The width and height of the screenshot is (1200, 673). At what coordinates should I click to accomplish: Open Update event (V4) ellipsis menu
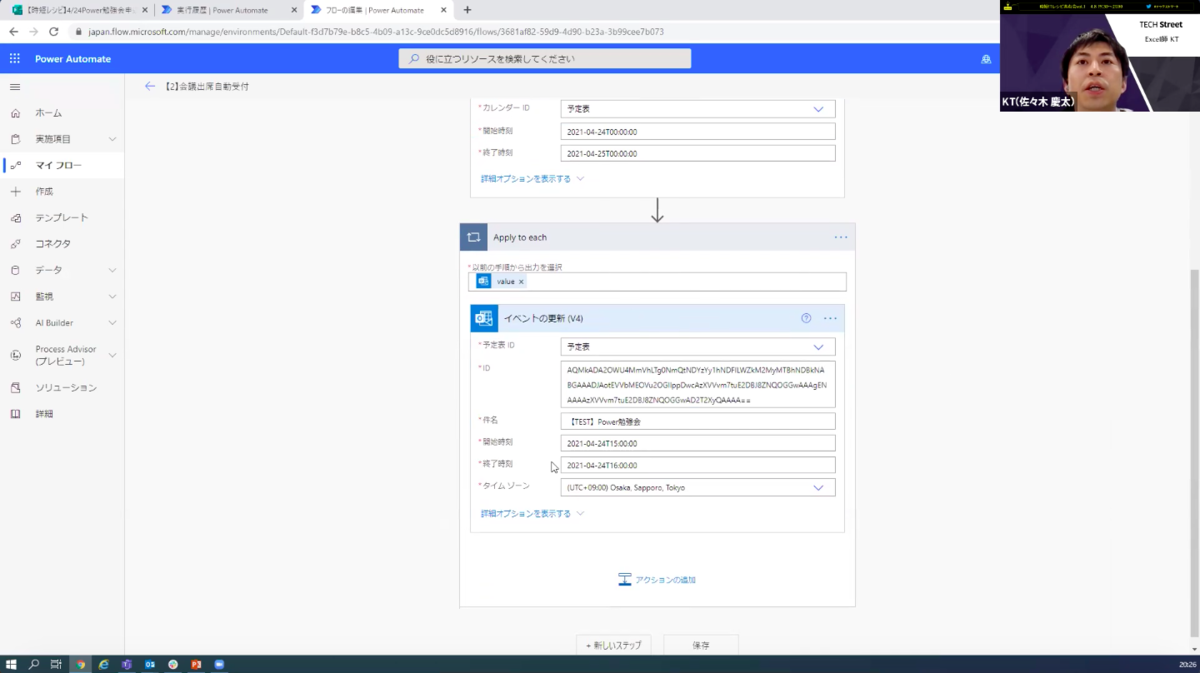830,318
